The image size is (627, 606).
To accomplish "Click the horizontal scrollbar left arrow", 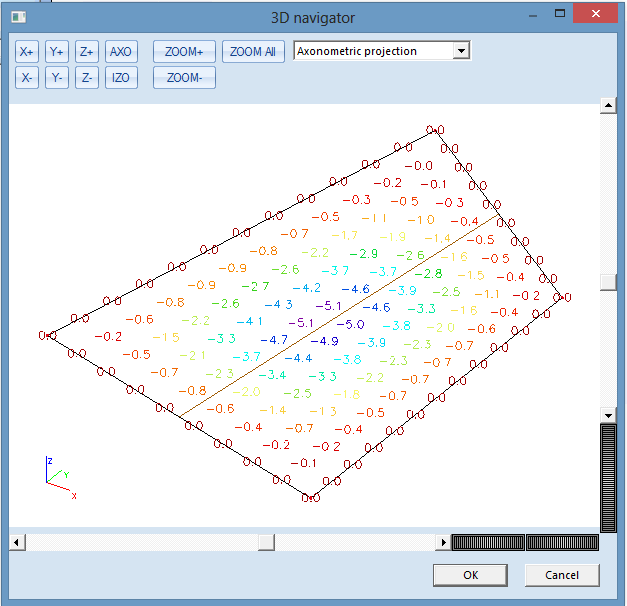I will coord(17,542).
